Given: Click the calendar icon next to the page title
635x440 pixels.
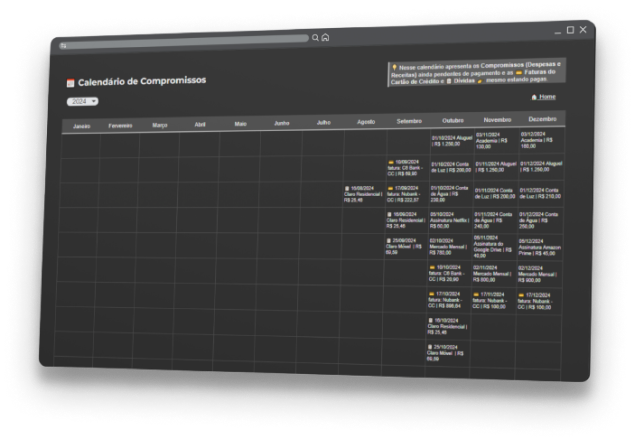Looking at the screenshot, I should coord(70,84).
